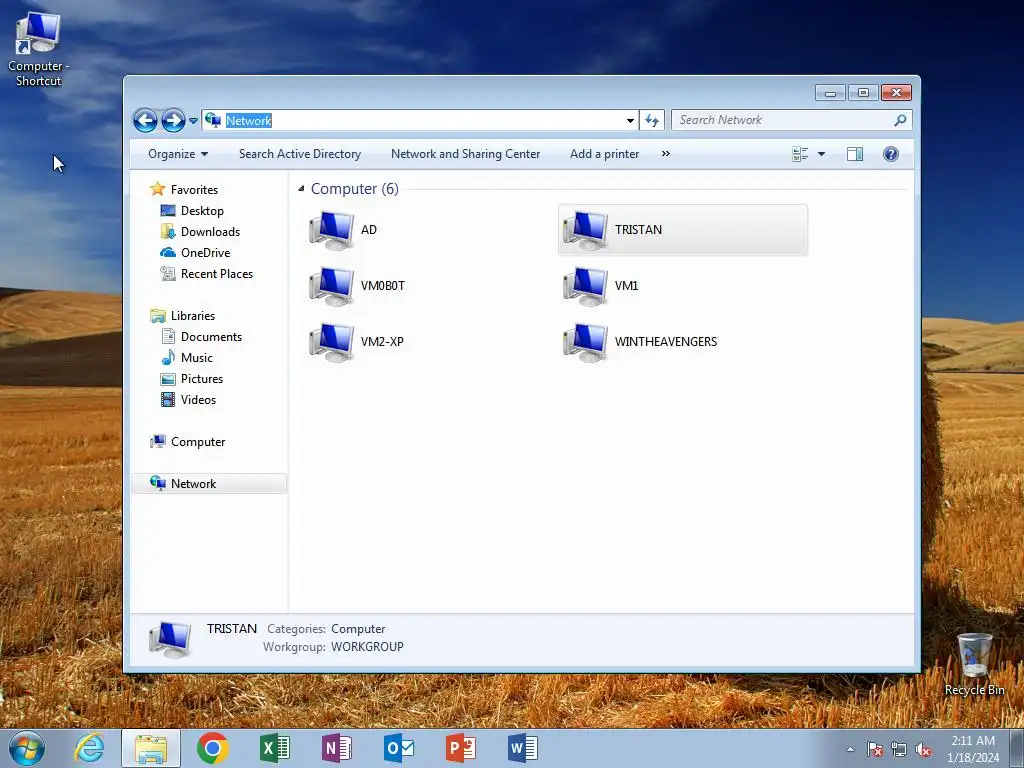Open Recent Places

point(216,274)
